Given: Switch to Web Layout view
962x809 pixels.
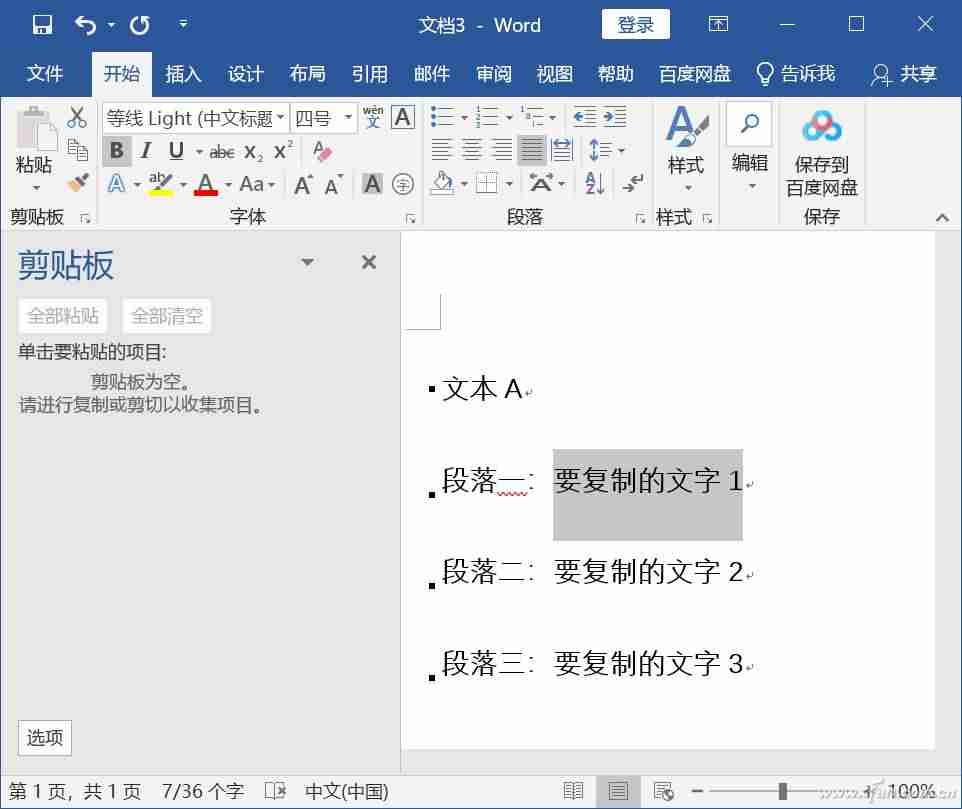Looking at the screenshot, I should click(663, 791).
